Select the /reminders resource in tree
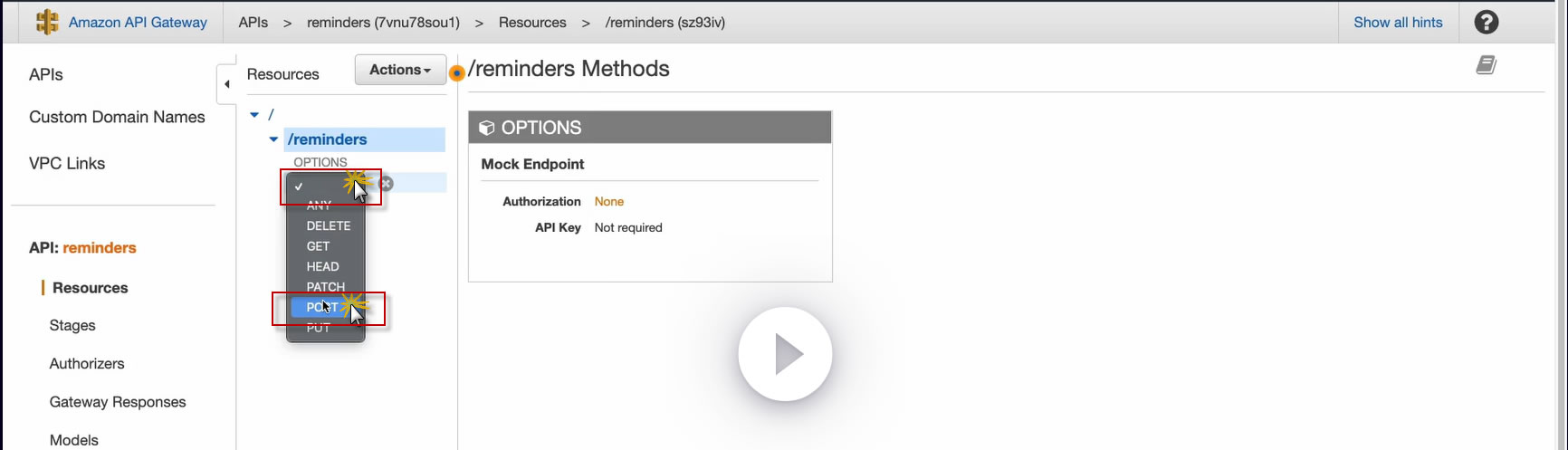This screenshot has width=1568, height=450. pos(327,139)
